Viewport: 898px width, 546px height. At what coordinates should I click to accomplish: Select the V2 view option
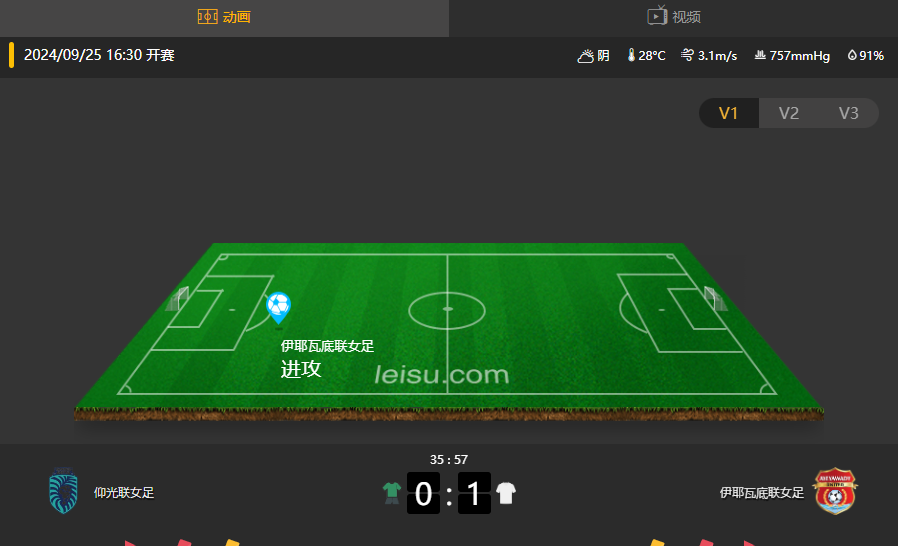pos(789,113)
